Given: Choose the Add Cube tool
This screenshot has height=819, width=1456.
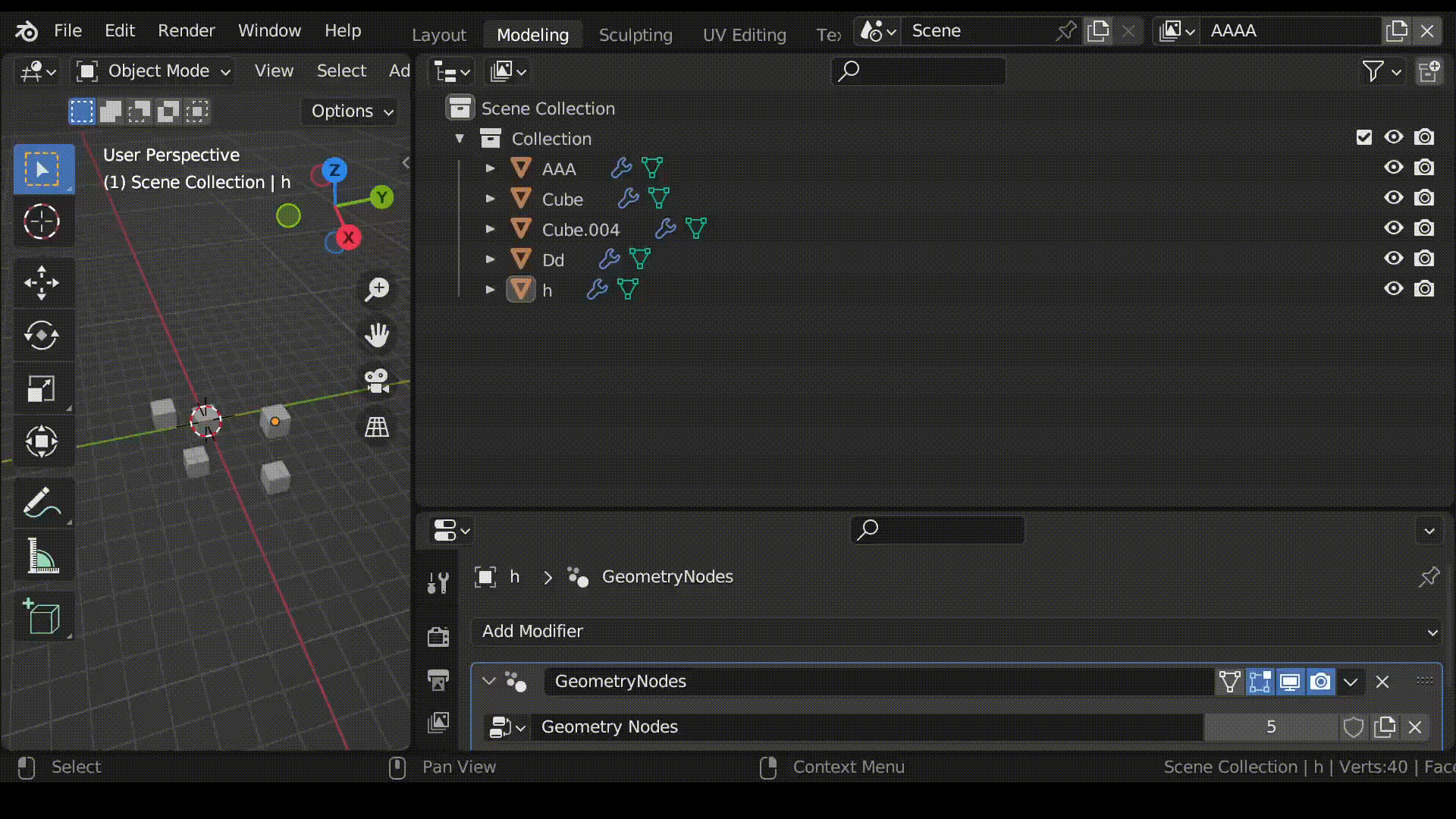Looking at the screenshot, I should pyautogui.click(x=42, y=616).
